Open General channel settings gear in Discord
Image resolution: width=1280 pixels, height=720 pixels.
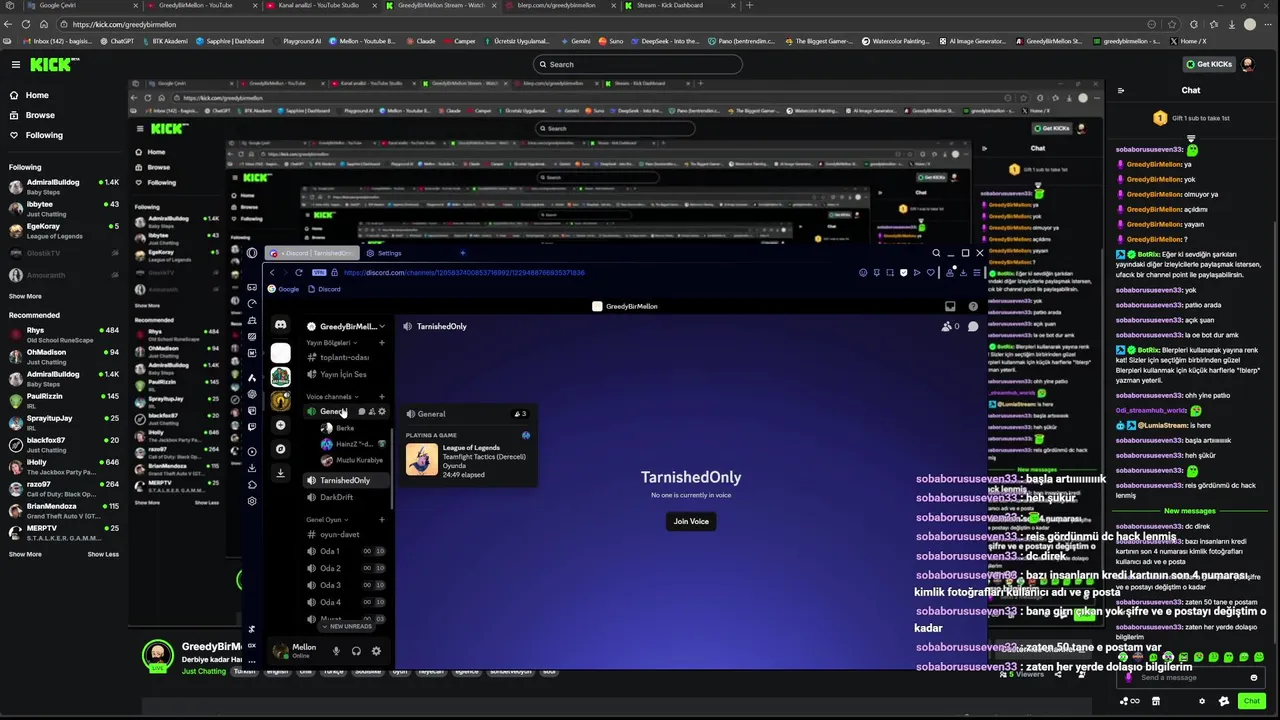(382, 412)
